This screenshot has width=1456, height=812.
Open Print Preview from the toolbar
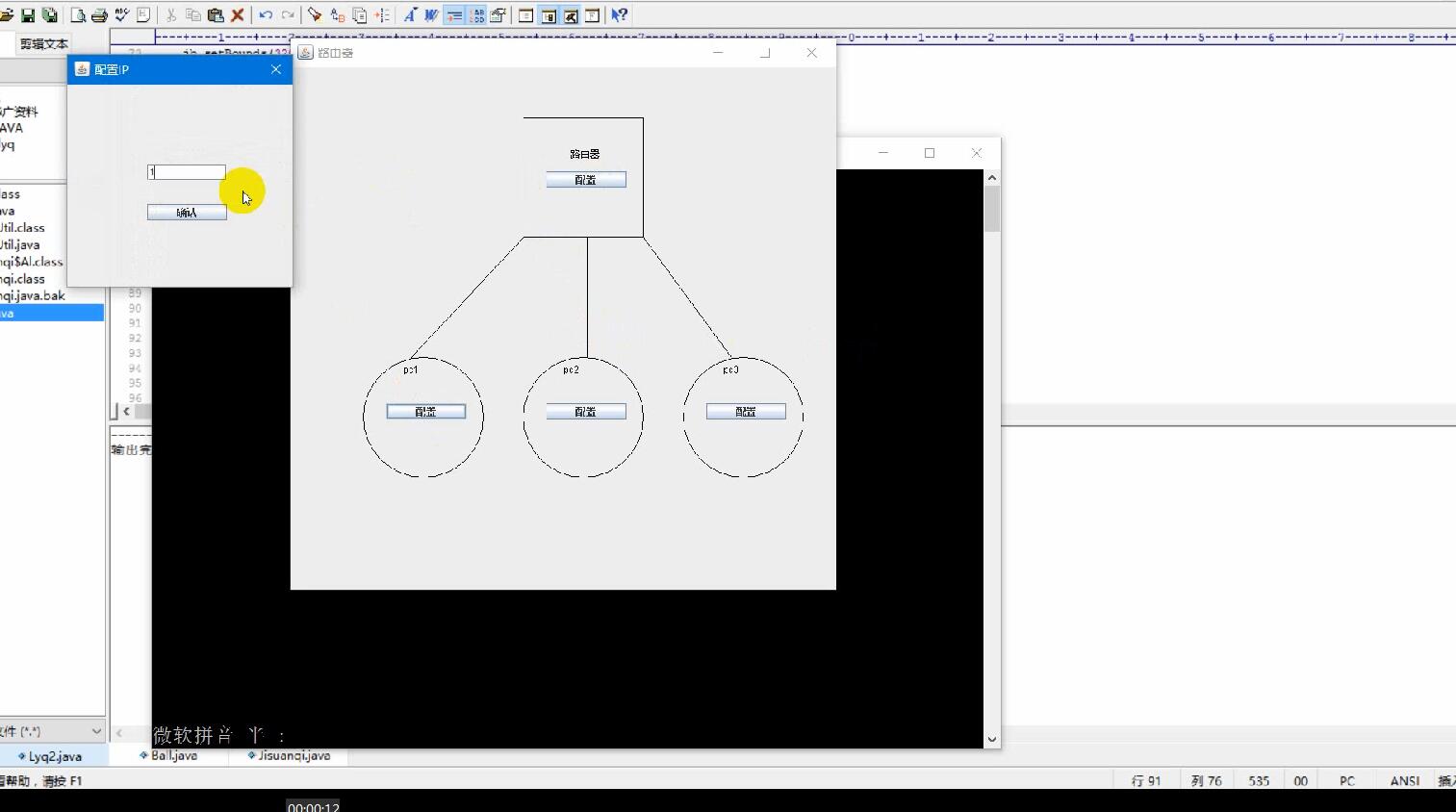pos(78,15)
